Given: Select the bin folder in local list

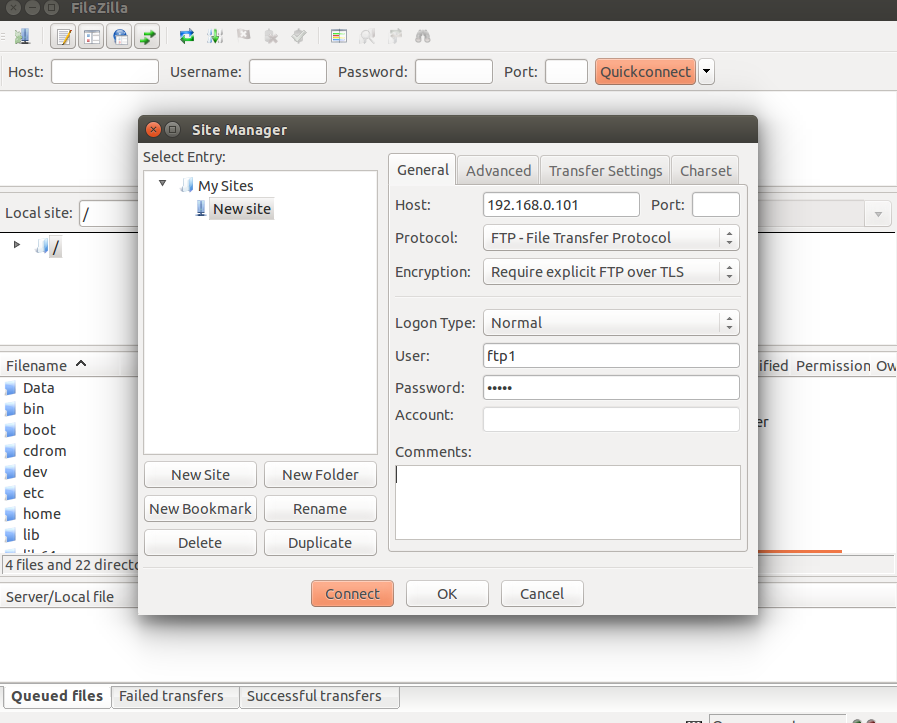Looking at the screenshot, I should (33, 409).
